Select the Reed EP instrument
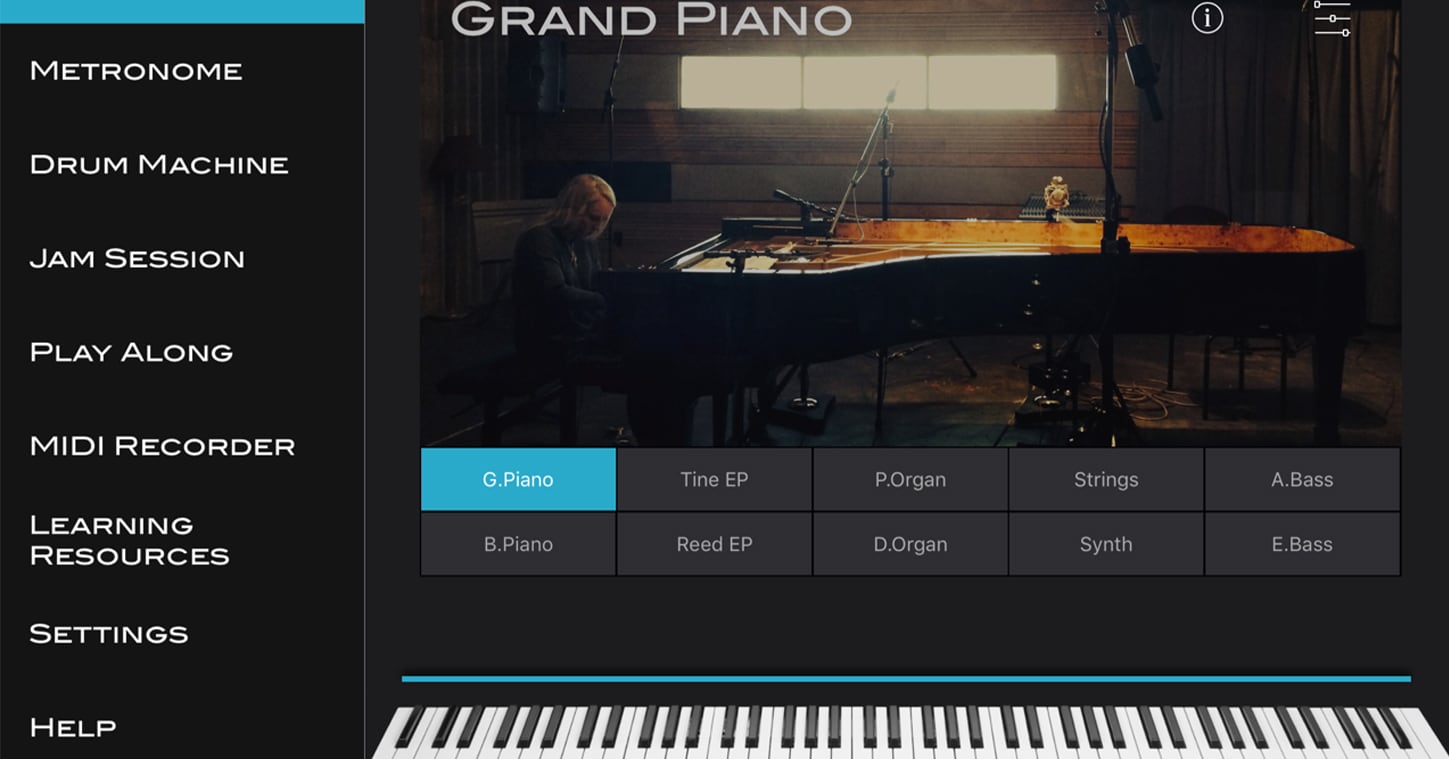This screenshot has width=1449, height=759. point(714,544)
